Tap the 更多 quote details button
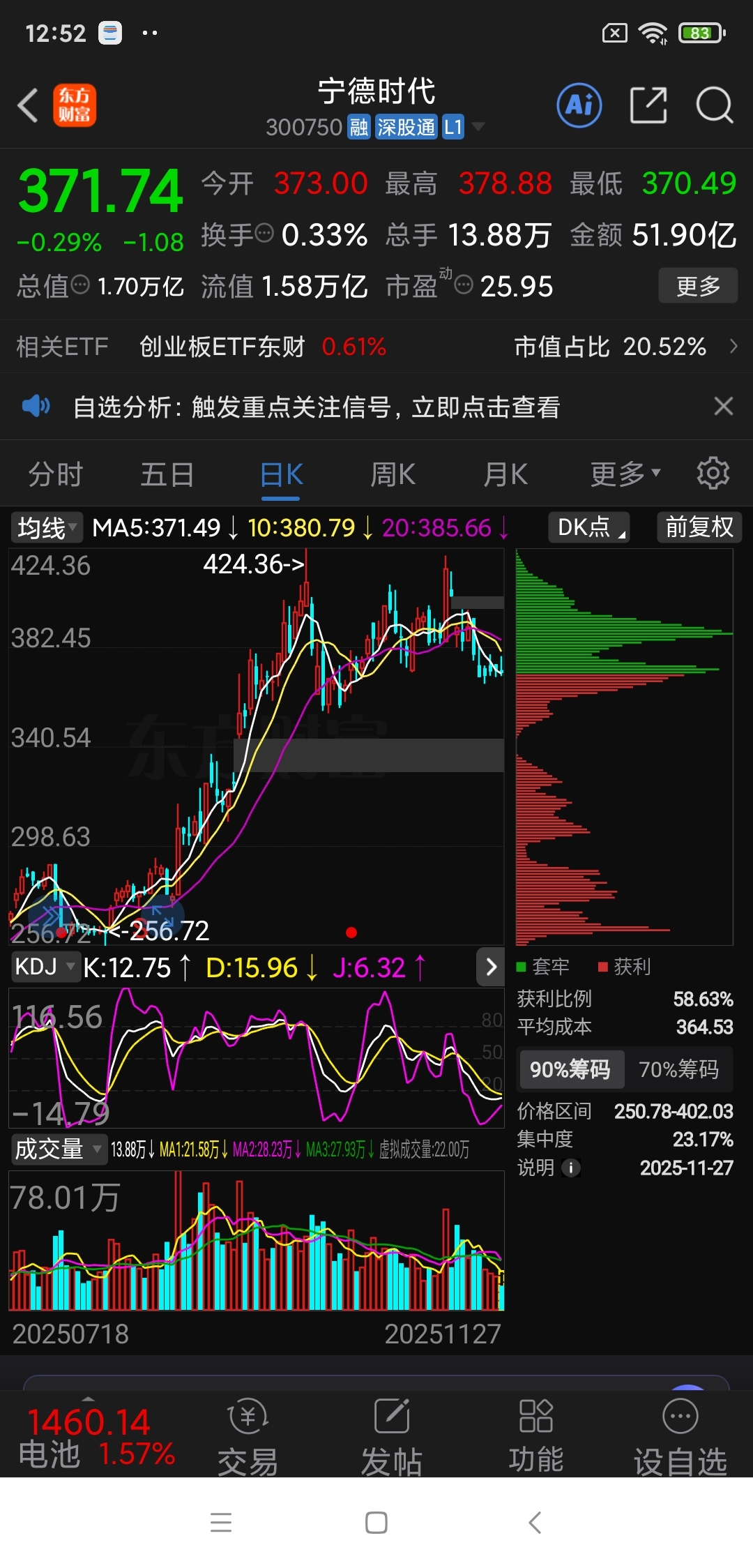This screenshot has height=1568, width=753. [x=698, y=285]
